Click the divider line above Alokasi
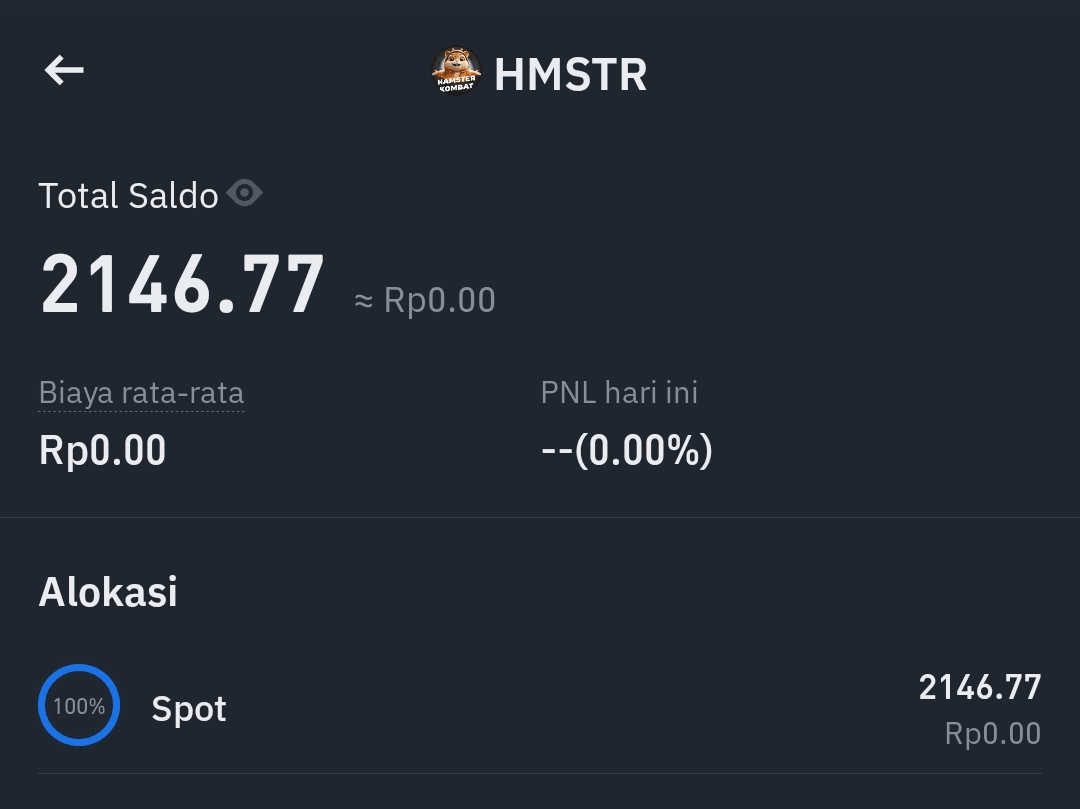 [540, 517]
